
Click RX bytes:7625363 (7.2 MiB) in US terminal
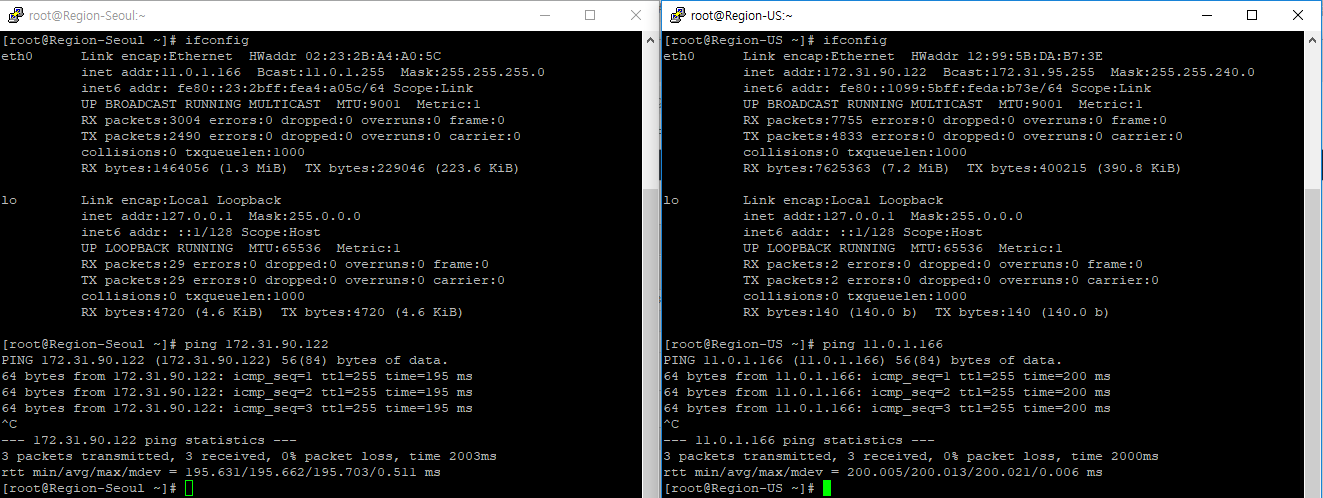tap(847, 168)
